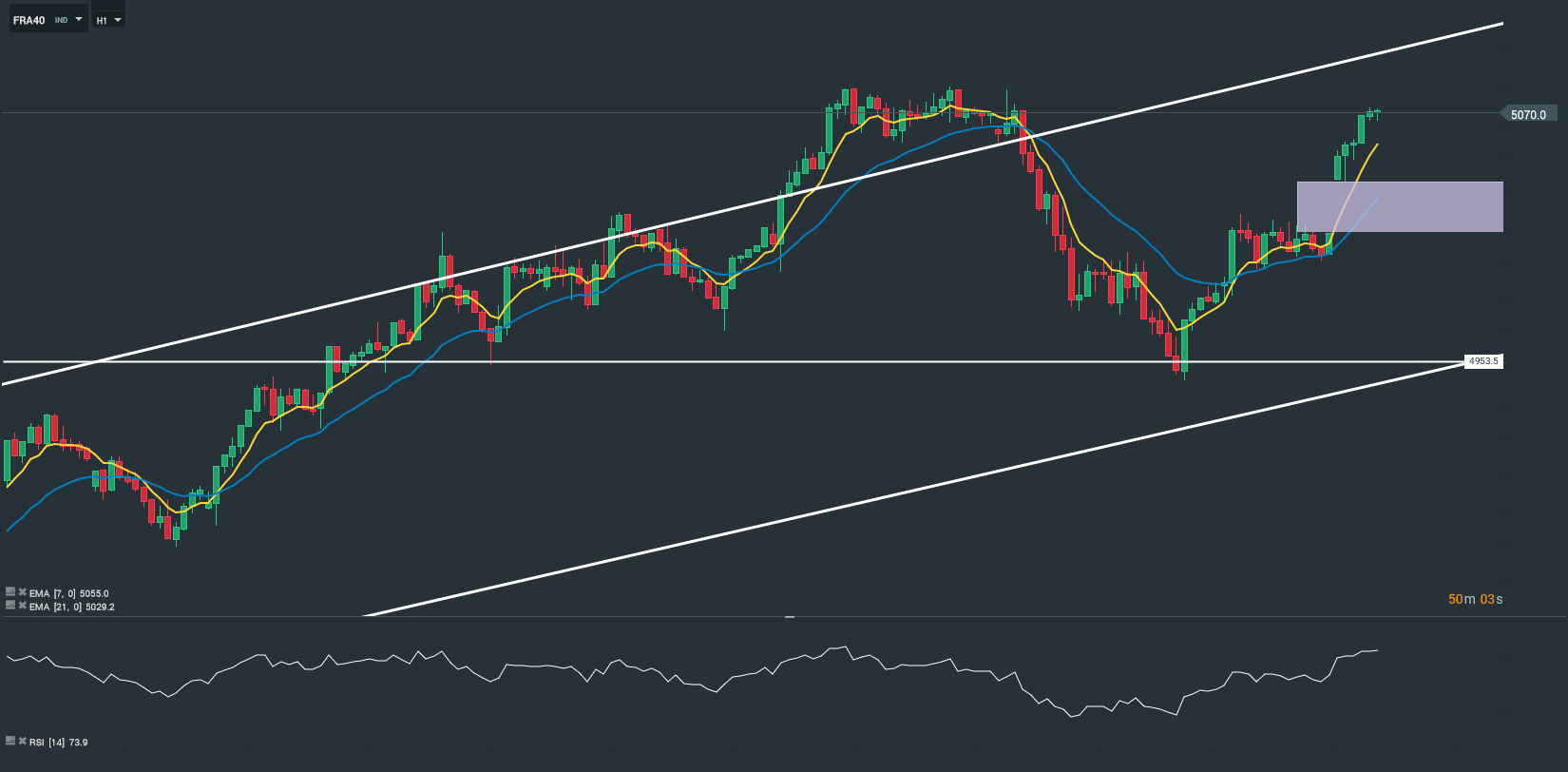Grab the chart and RSI pane divider handle
Screen dimensions: 1568x772
[x=789, y=617]
